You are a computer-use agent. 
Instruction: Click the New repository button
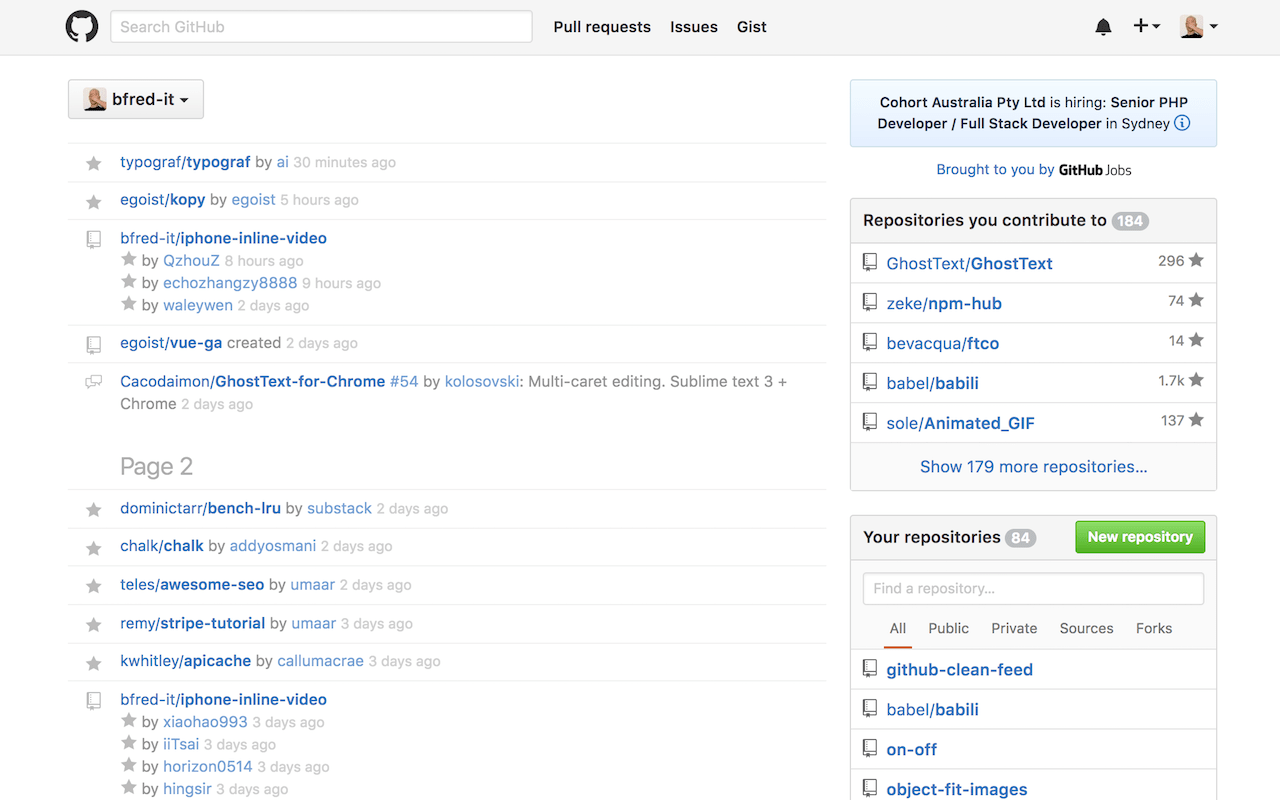[1140, 537]
